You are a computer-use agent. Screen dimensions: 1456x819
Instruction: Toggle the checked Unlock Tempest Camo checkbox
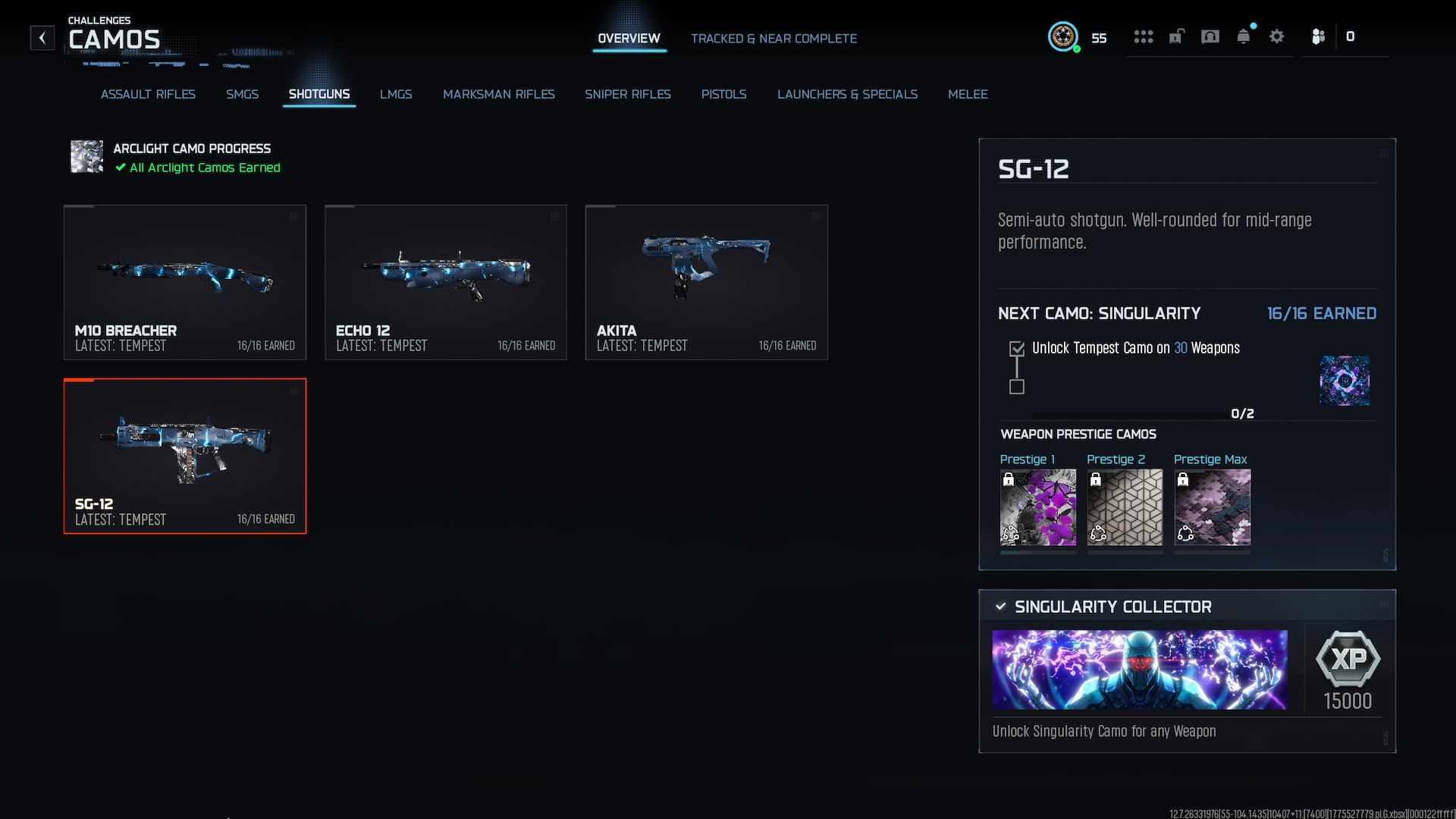1017,348
